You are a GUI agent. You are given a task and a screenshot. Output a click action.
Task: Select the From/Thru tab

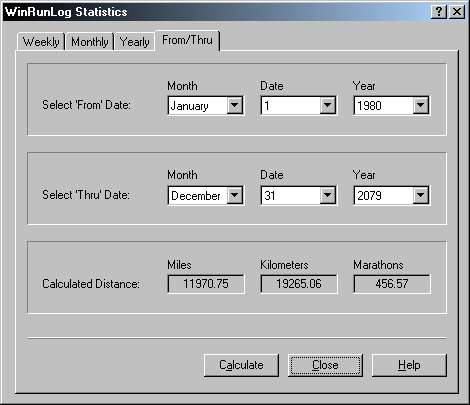click(187, 40)
